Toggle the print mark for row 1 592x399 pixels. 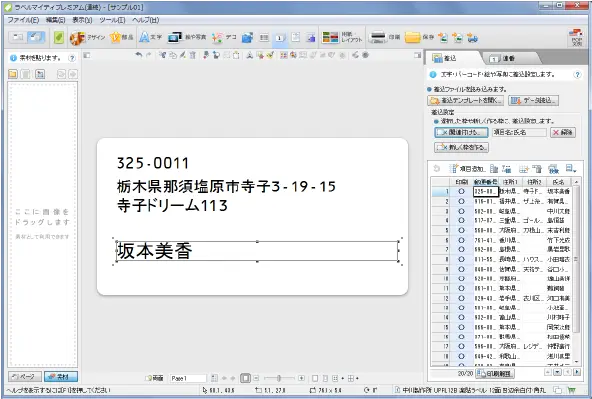[461, 191]
